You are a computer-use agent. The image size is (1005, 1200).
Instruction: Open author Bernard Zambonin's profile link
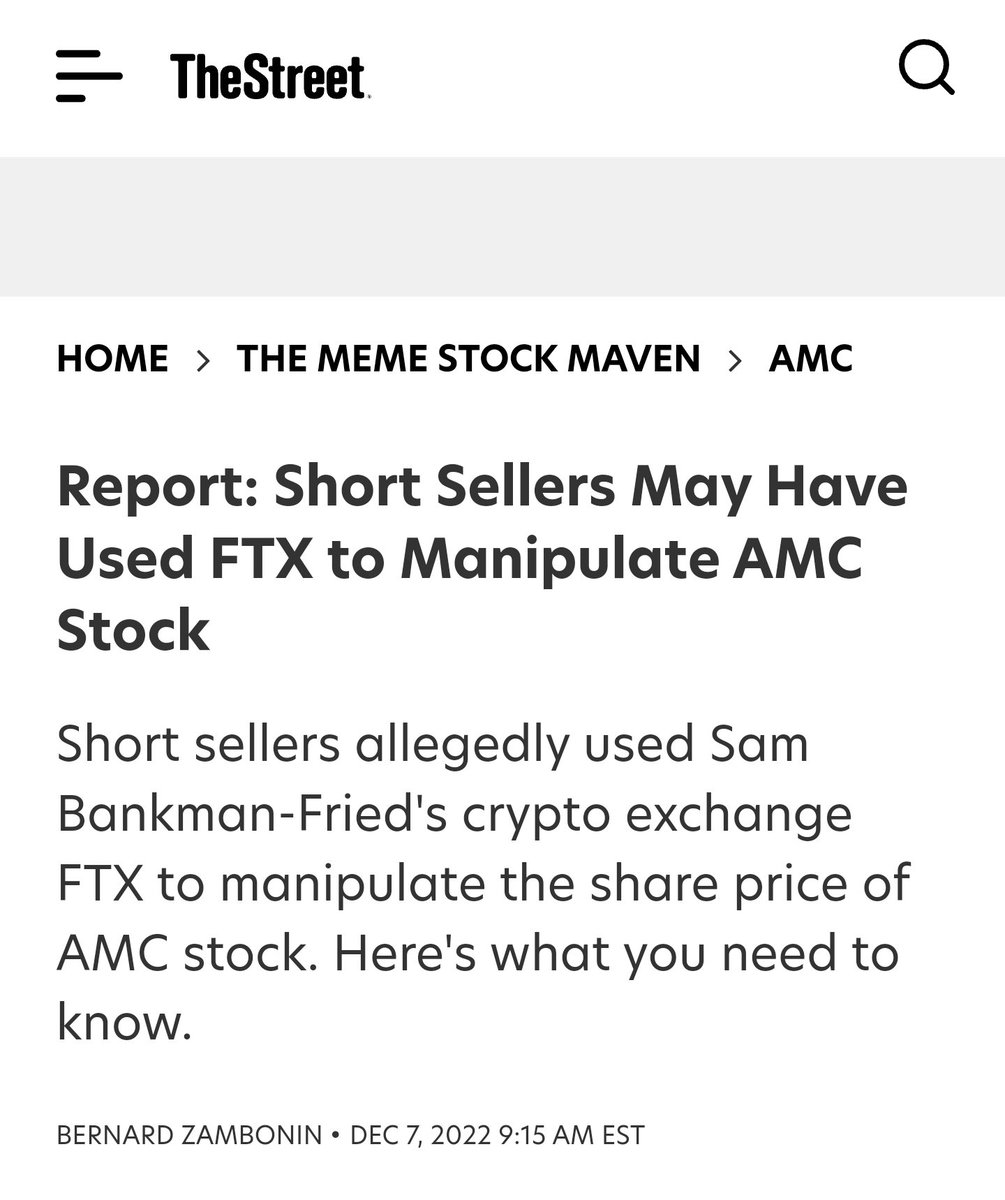189,1135
